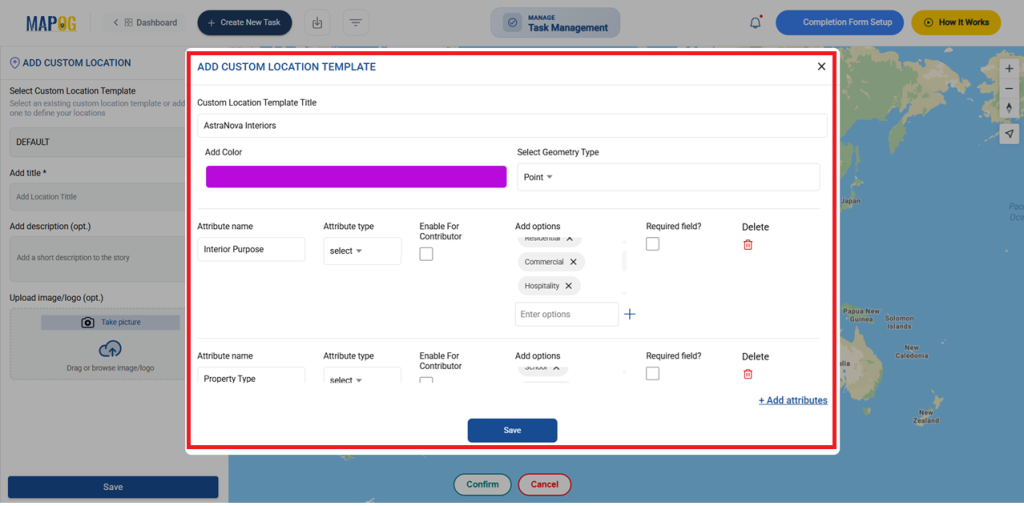Click How It Works button
This screenshot has width=1024, height=506.
956,22
